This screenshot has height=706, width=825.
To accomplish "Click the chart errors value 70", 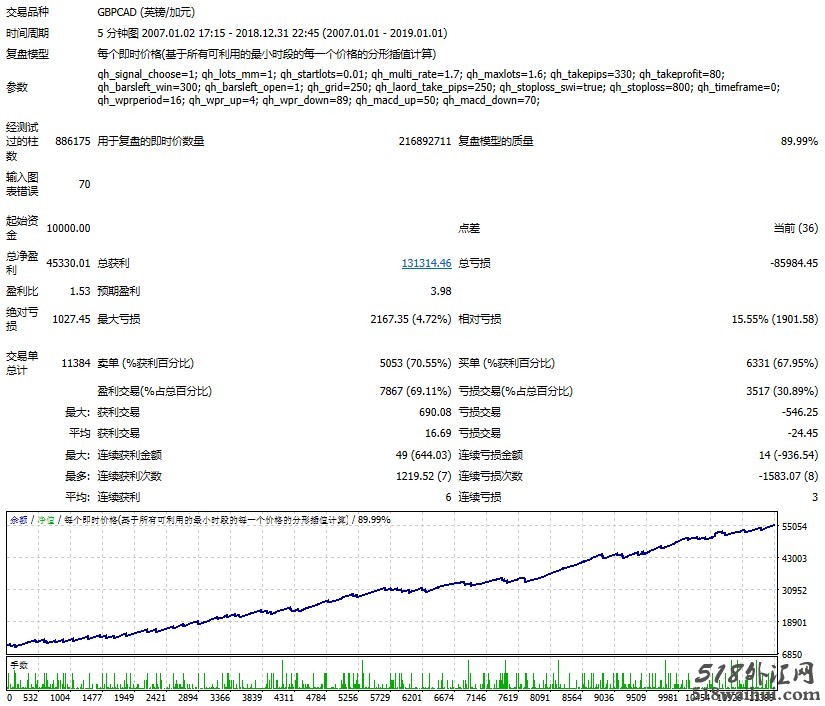I will 84,184.
